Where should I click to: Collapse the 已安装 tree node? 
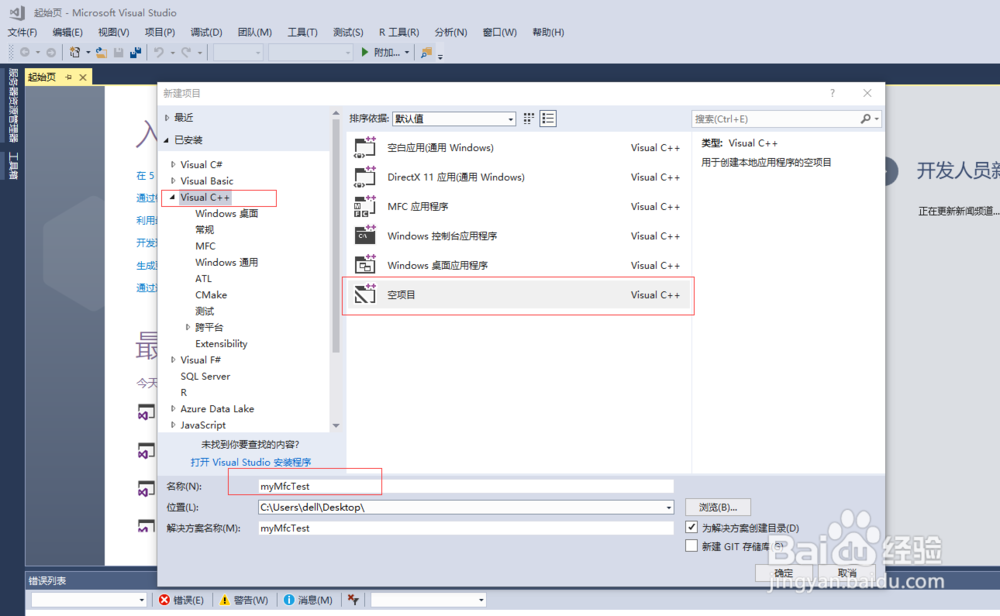click(x=167, y=140)
